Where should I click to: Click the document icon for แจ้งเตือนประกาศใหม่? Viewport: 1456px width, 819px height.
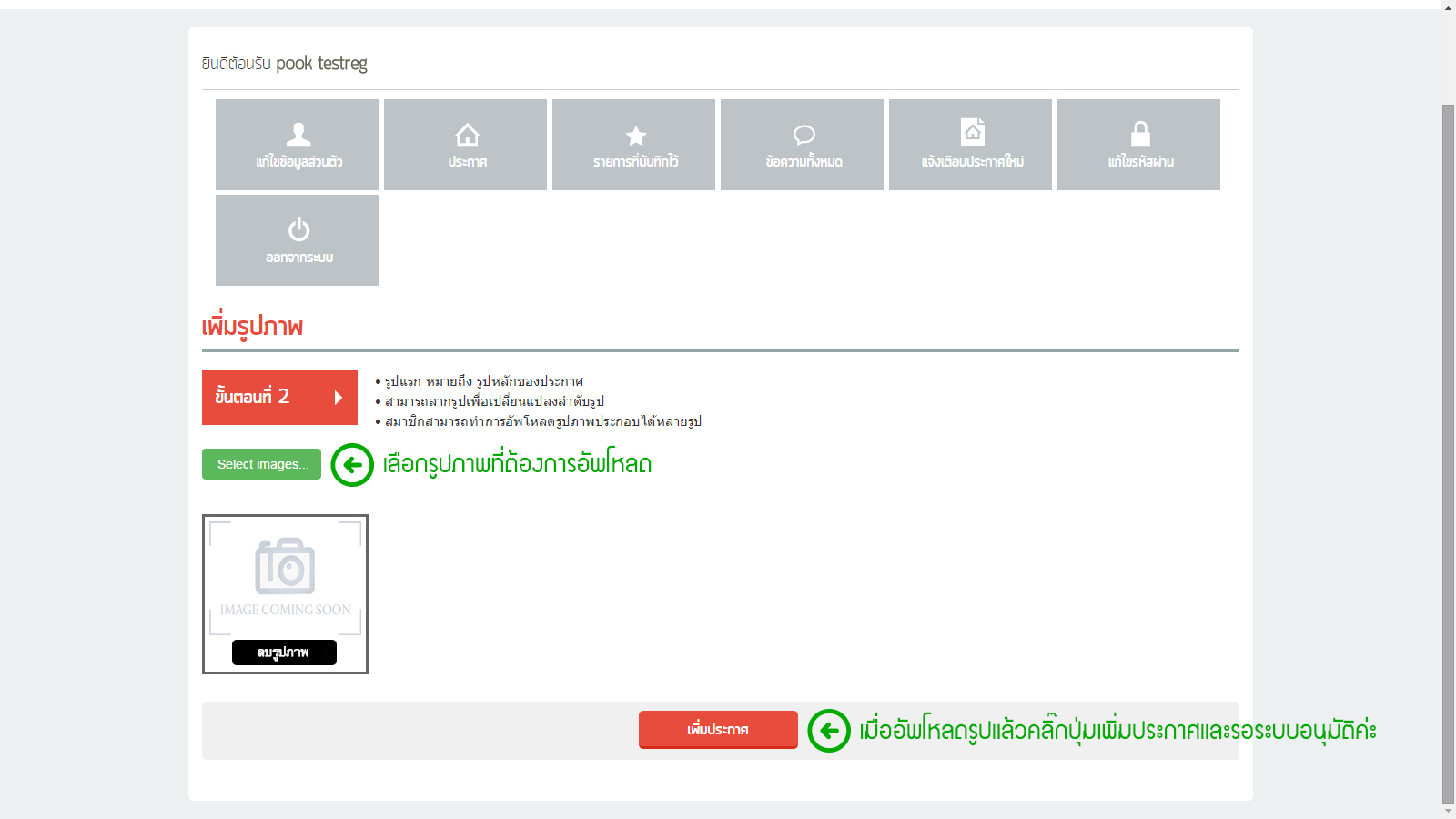pos(972,133)
